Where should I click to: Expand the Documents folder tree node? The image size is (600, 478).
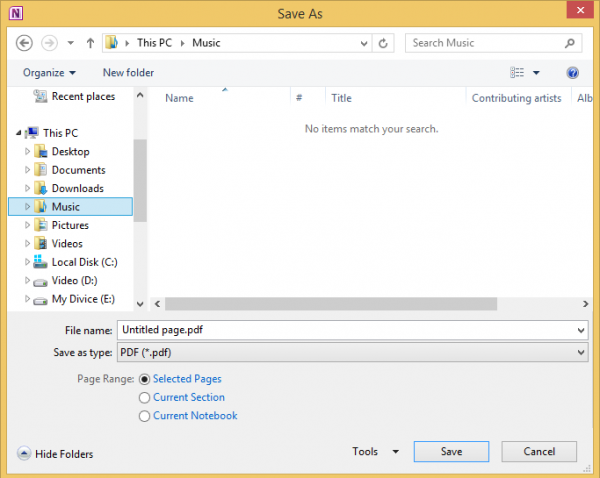point(28,170)
